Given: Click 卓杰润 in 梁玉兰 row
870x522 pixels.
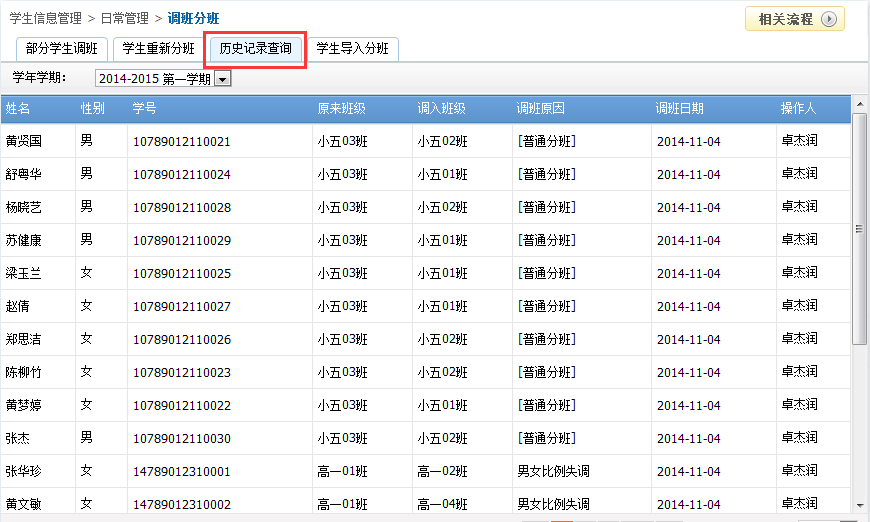Looking at the screenshot, I should point(800,273).
